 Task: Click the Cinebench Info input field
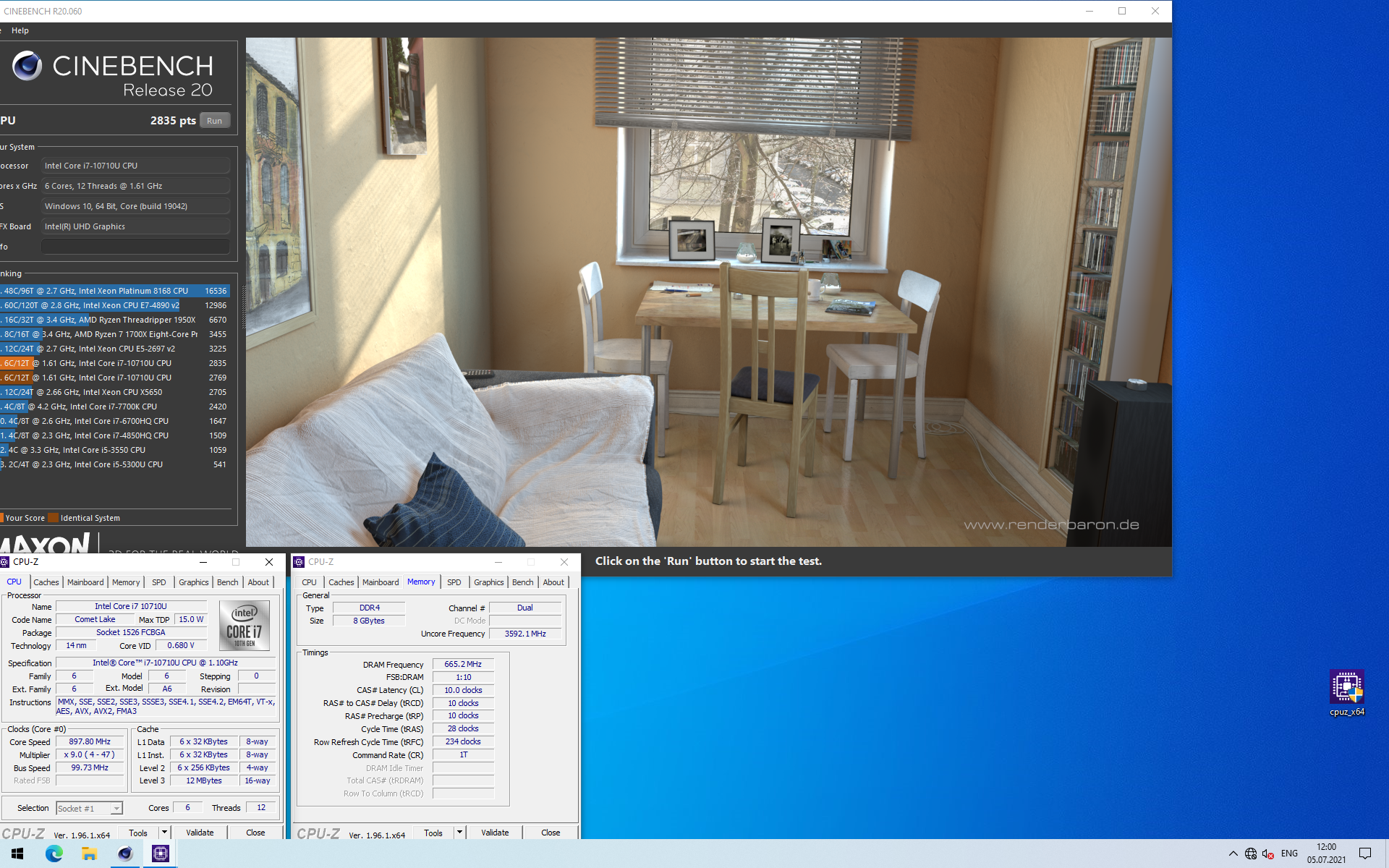coord(135,247)
